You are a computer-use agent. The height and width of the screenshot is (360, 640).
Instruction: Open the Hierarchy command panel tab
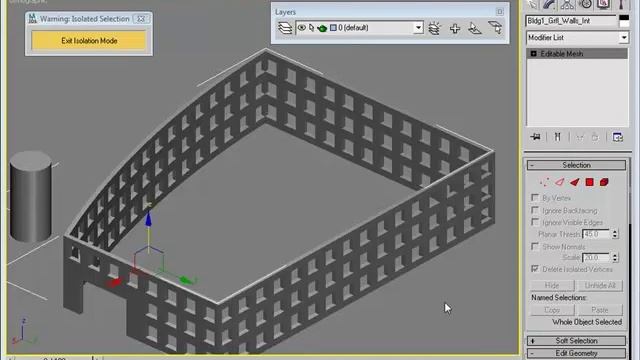tap(567, 4)
